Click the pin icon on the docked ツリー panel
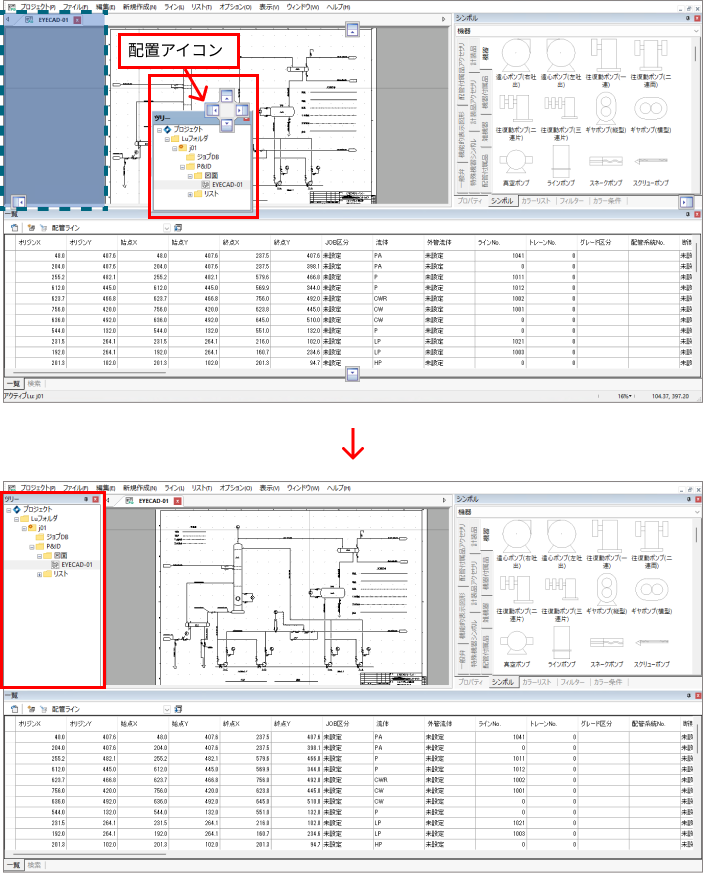This screenshot has height=873, width=703. point(86,498)
